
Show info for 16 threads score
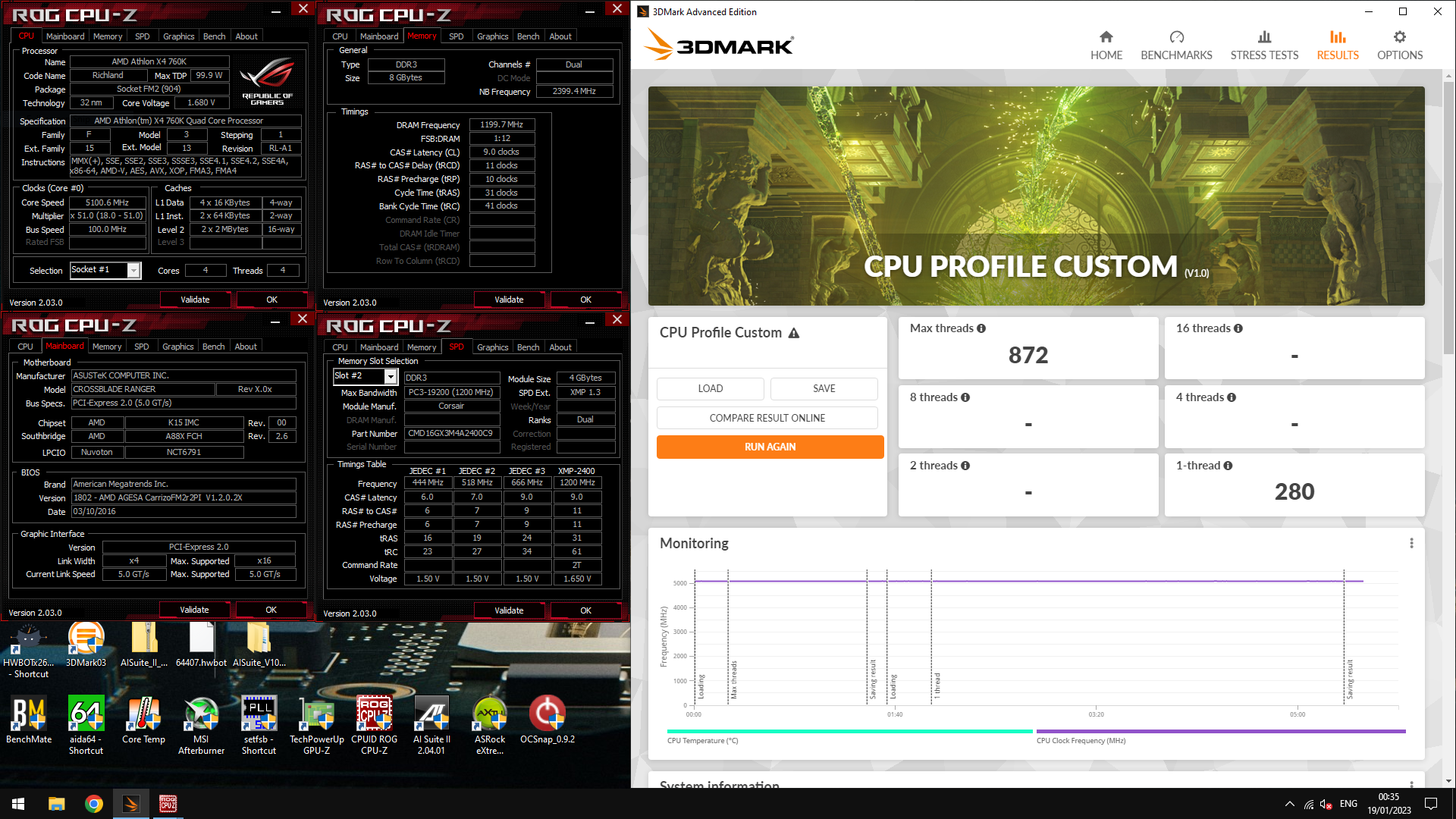1238,328
